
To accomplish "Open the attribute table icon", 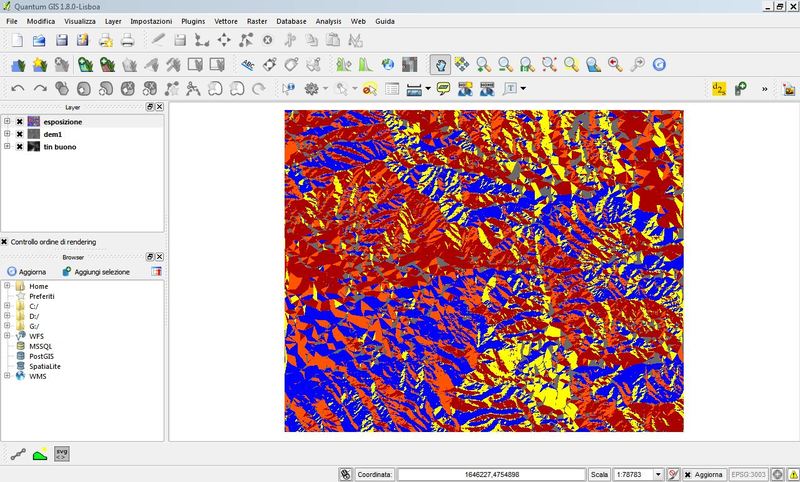I will point(392,89).
